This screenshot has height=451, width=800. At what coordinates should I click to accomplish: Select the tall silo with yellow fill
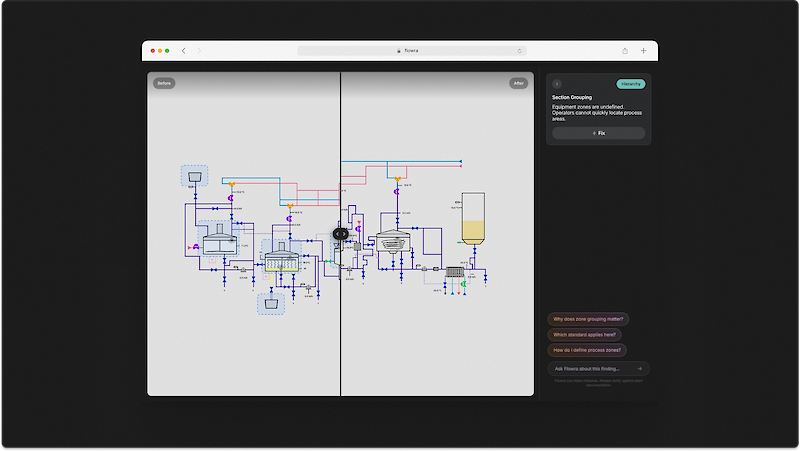click(x=473, y=218)
